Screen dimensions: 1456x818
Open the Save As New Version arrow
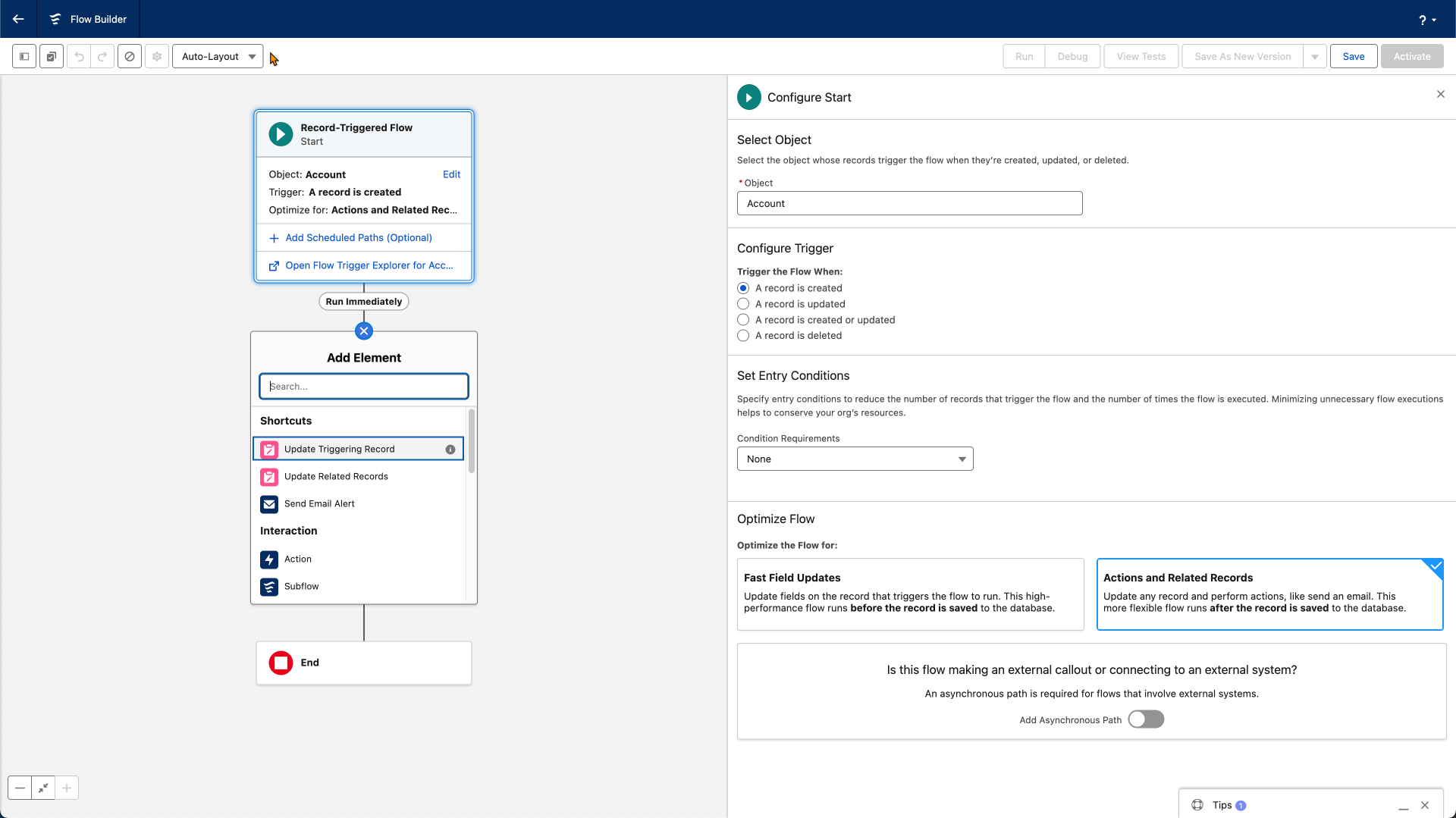tap(1315, 56)
